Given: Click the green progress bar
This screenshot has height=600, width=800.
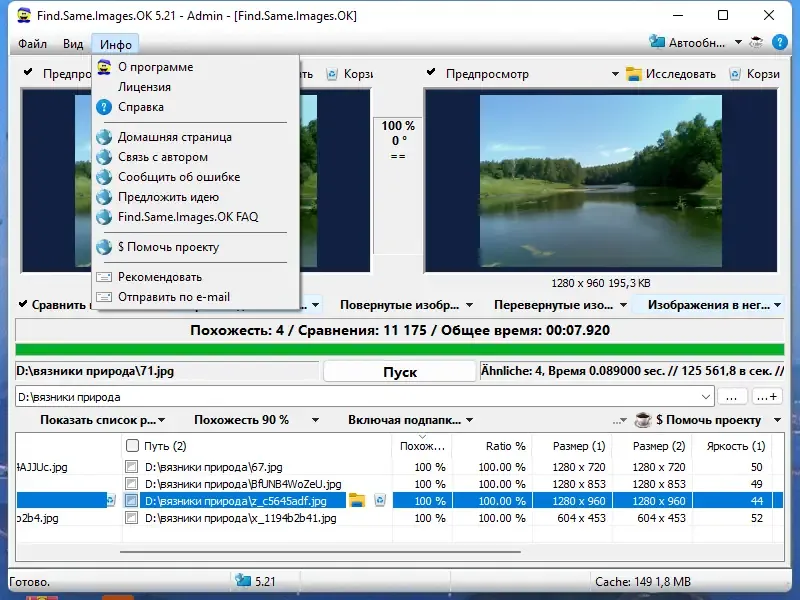Looking at the screenshot, I should point(399,349).
